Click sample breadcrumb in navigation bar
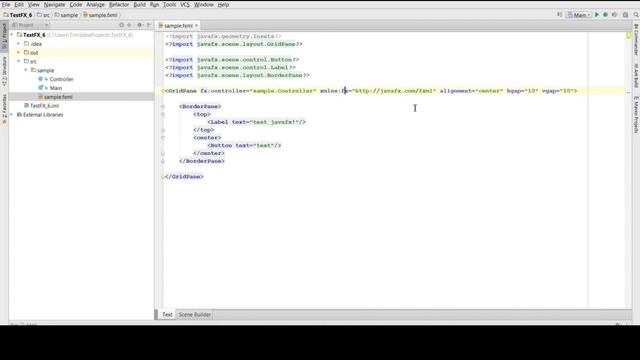The height and width of the screenshot is (360, 640). [67, 15]
